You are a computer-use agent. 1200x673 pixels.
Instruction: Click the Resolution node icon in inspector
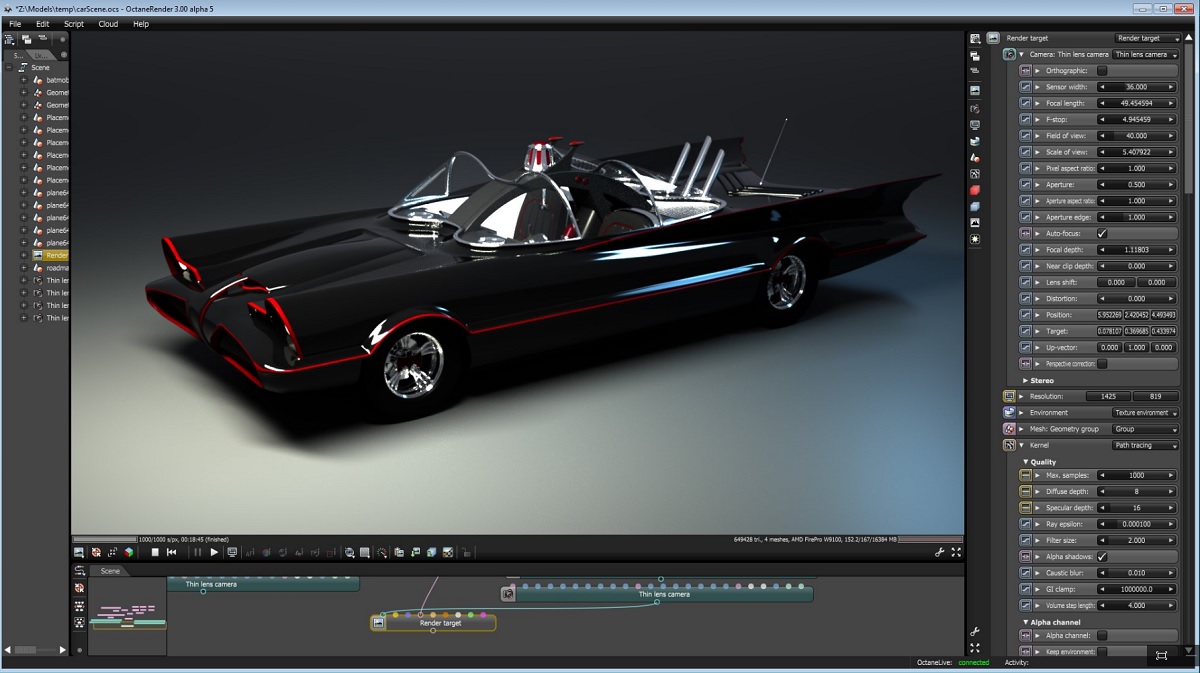click(x=1009, y=396)
